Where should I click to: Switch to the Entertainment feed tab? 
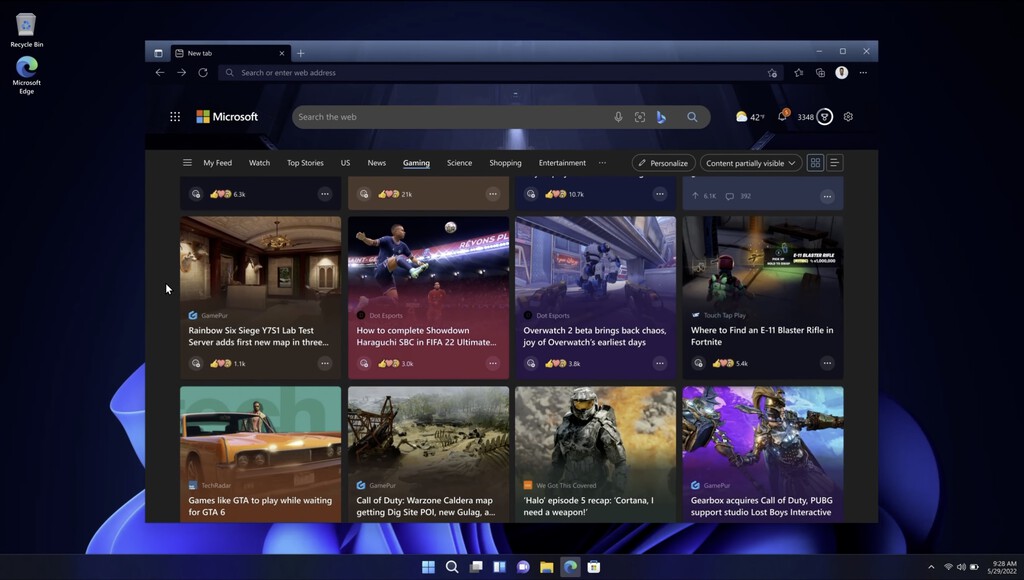tap(562, 162)
